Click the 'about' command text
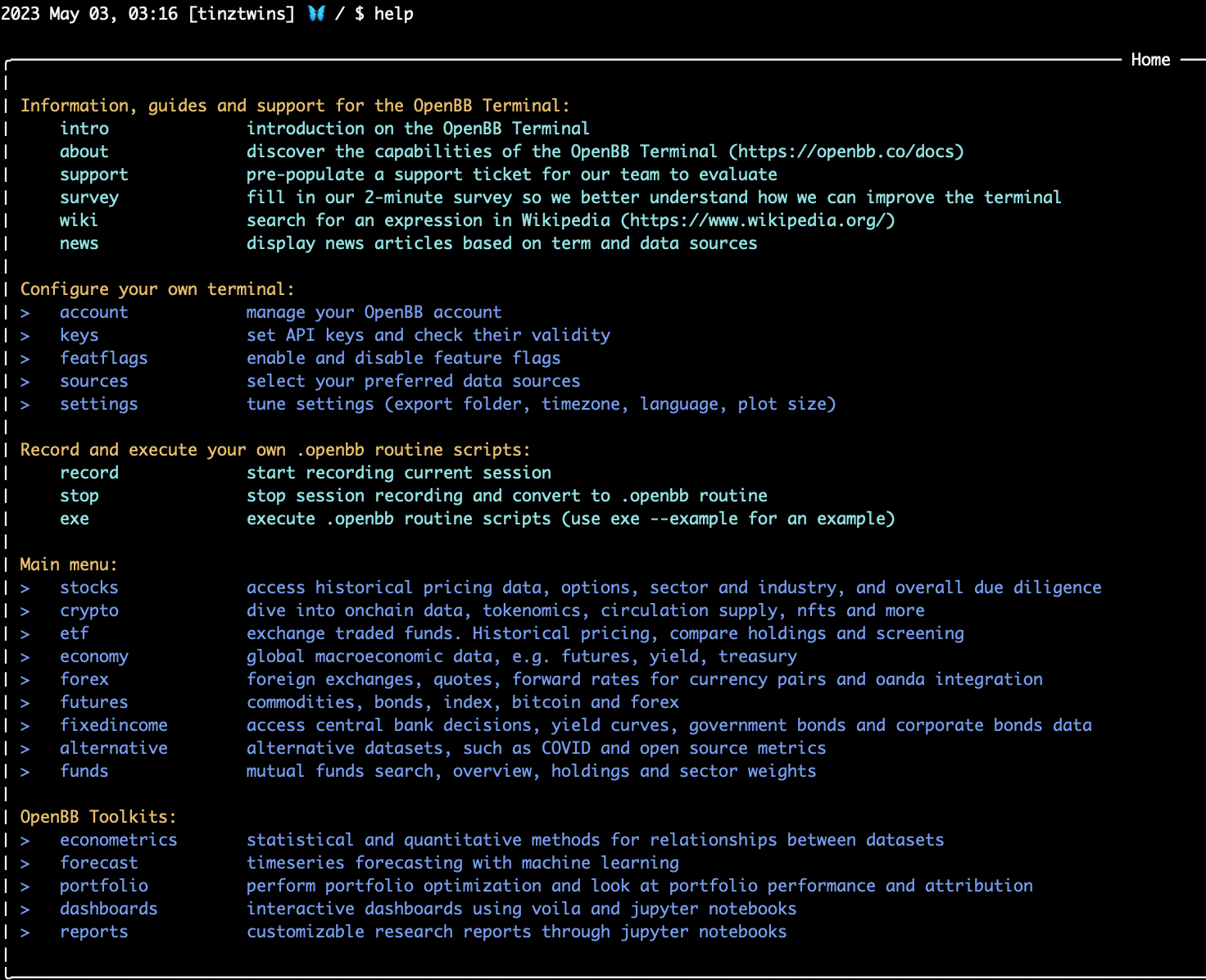The height and width of the screenshot is (980, 1206). point(84,152)
